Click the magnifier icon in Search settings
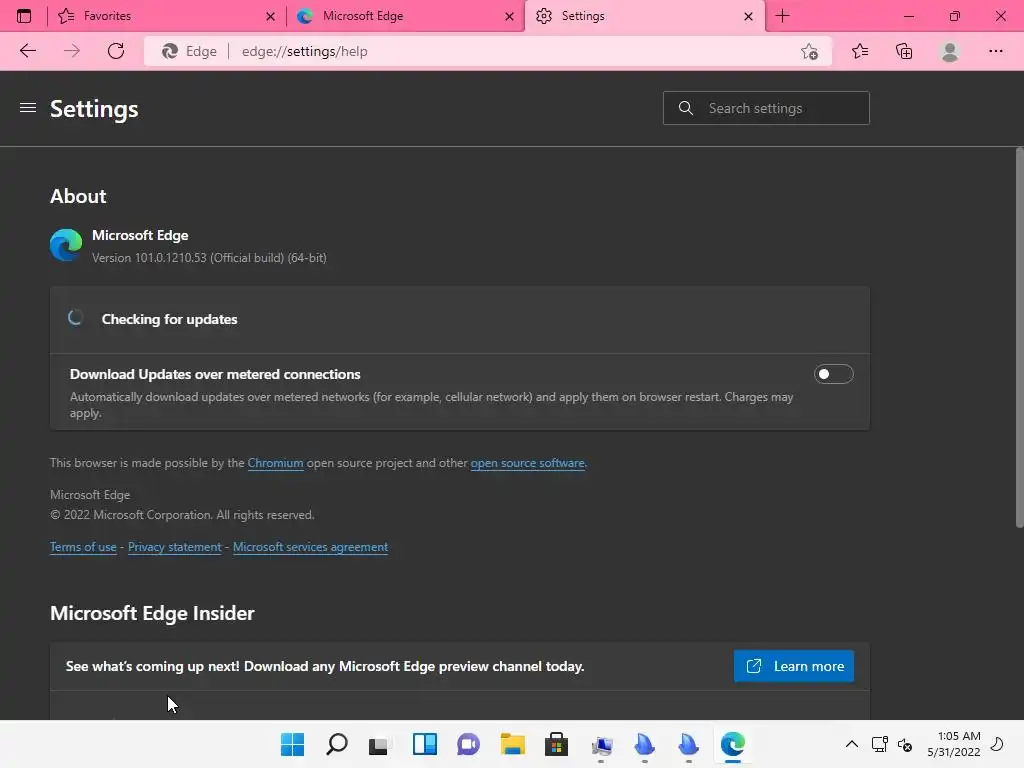1024x768 pixels. [x=686, y=108]
